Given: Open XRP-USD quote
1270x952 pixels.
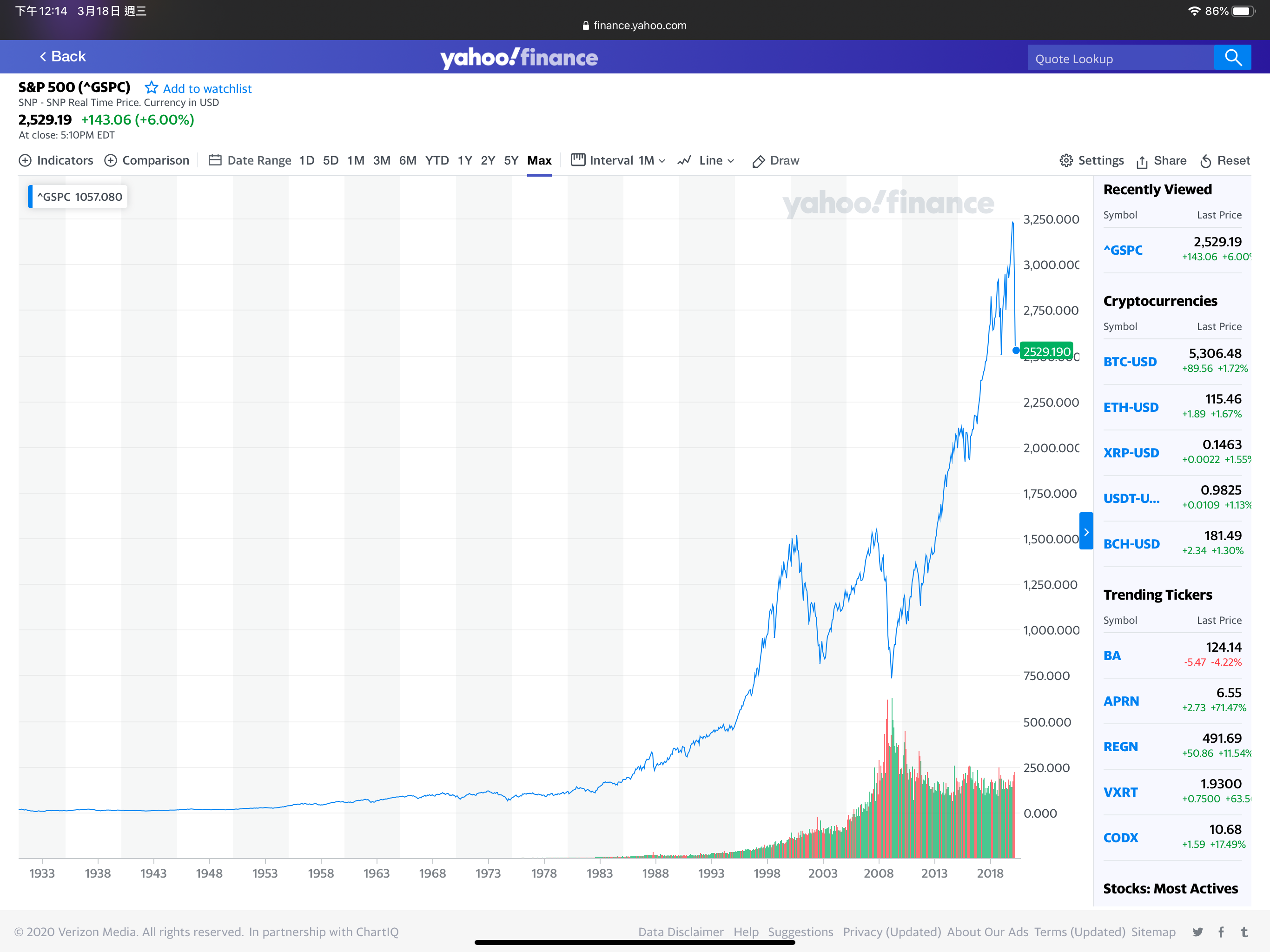Looking at the screenshot, I should point(1131,452).
